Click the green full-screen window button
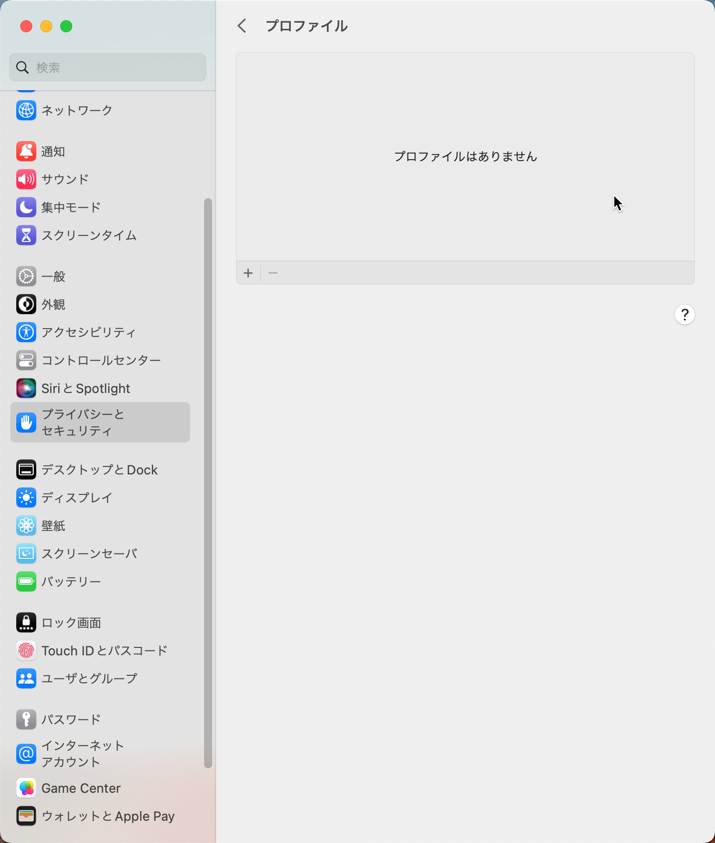 pyautogui.click(x=66, y=26)
